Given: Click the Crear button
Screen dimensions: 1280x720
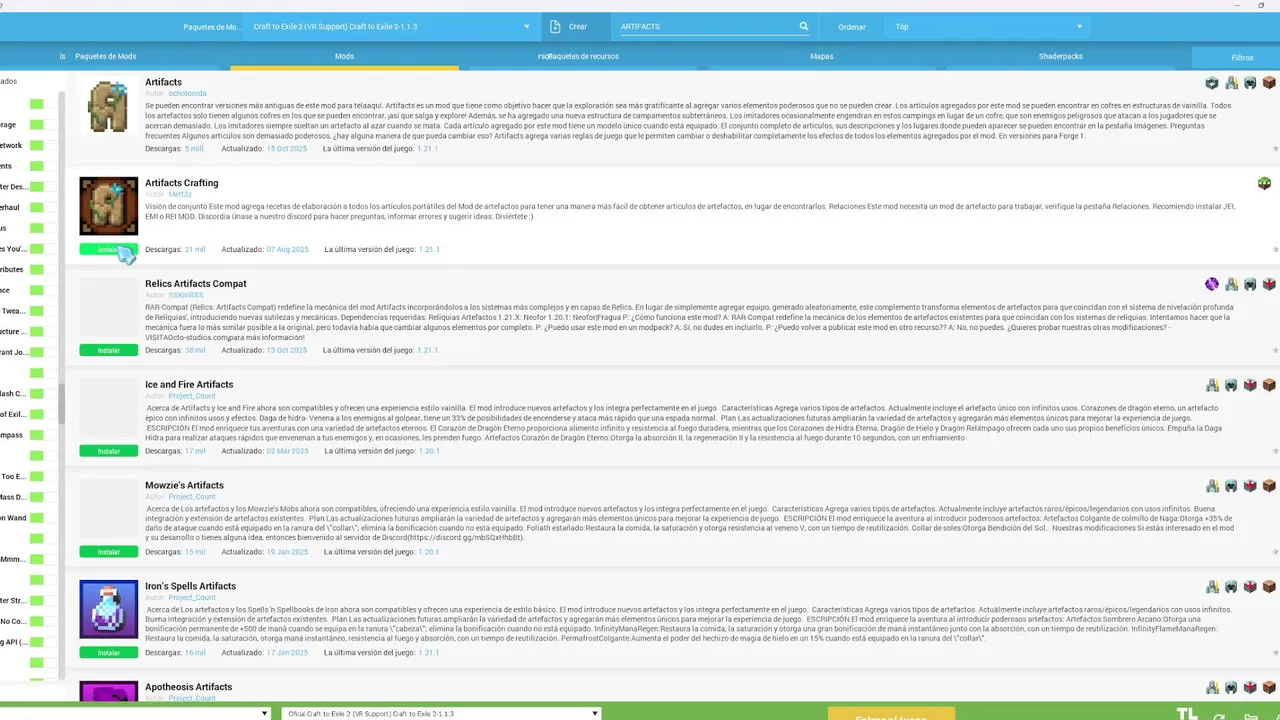Looking at the screenshot, I should pyautogui.click(x=574, y=27).
